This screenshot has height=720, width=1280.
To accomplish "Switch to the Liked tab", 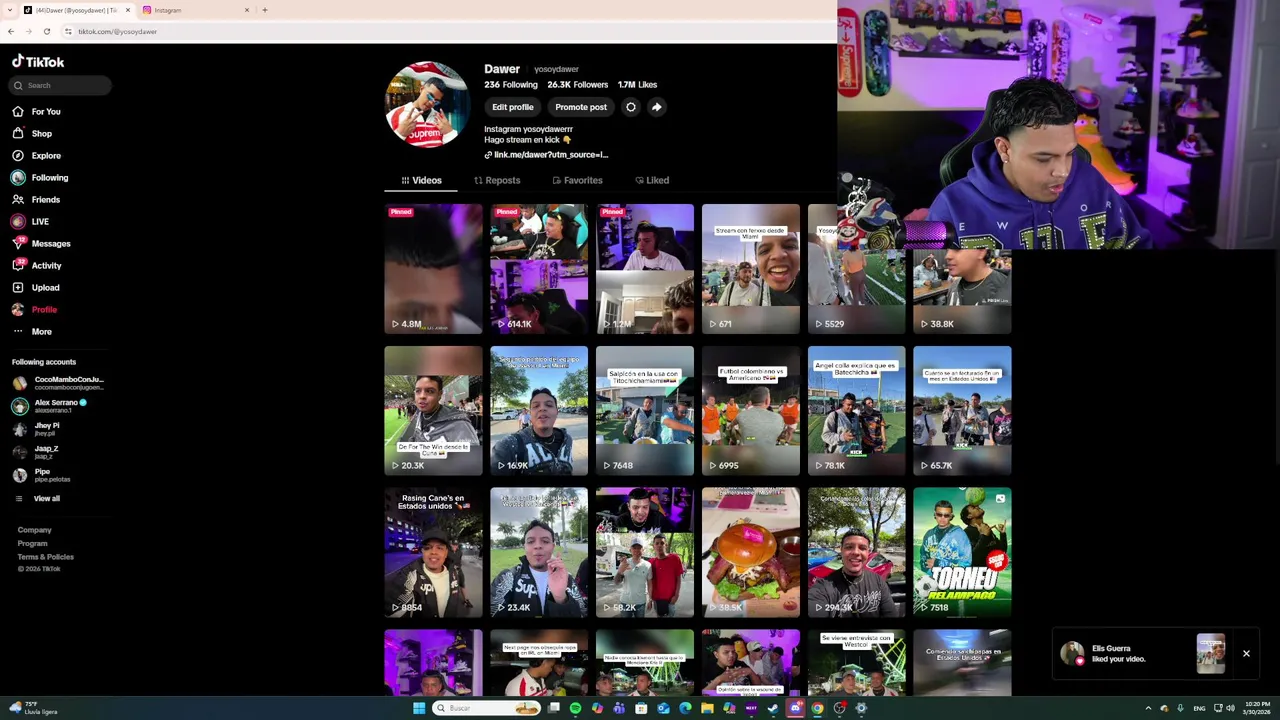I will click(x=652, y=180).
